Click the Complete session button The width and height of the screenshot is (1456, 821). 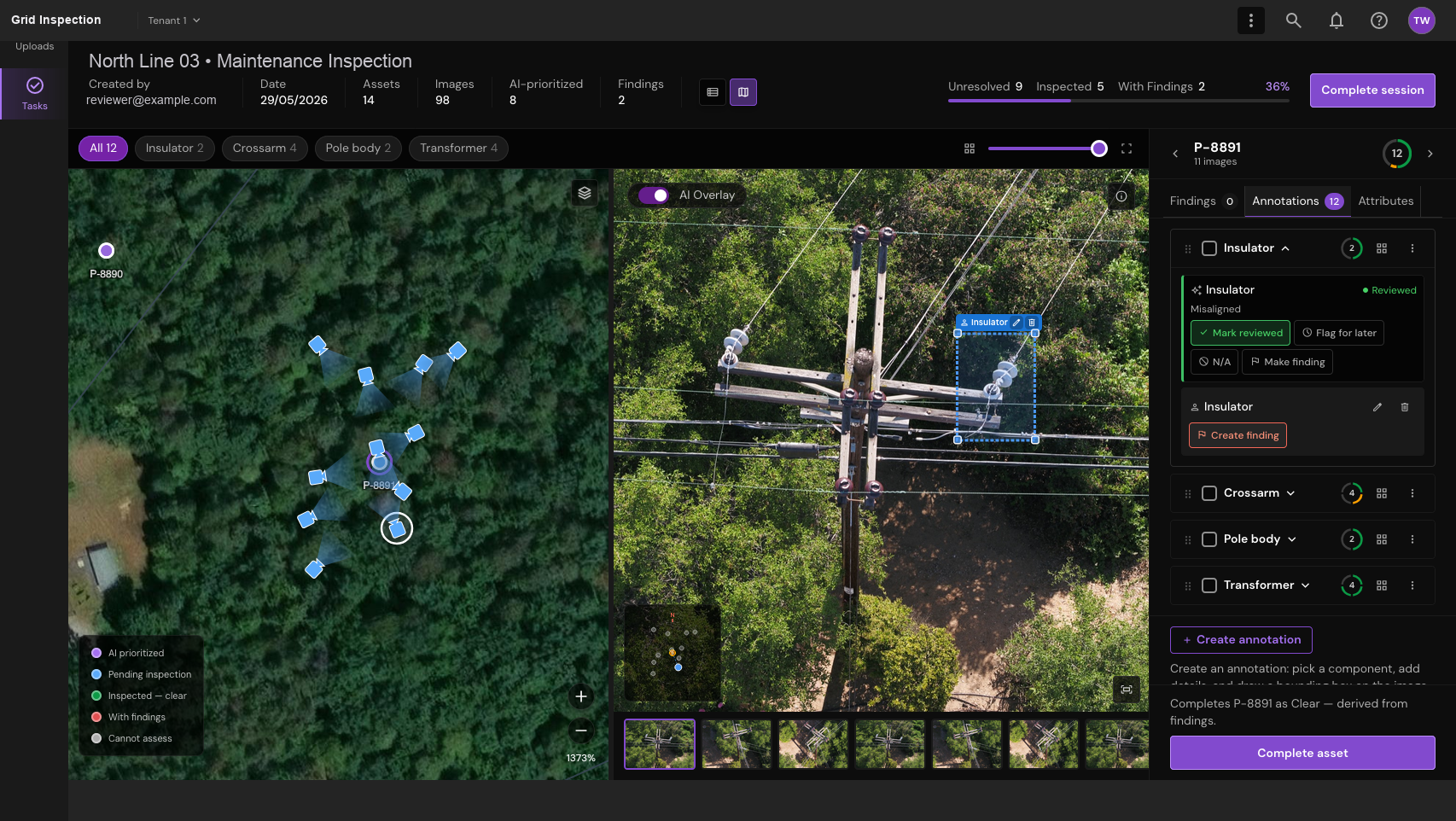click(1372, 90)
